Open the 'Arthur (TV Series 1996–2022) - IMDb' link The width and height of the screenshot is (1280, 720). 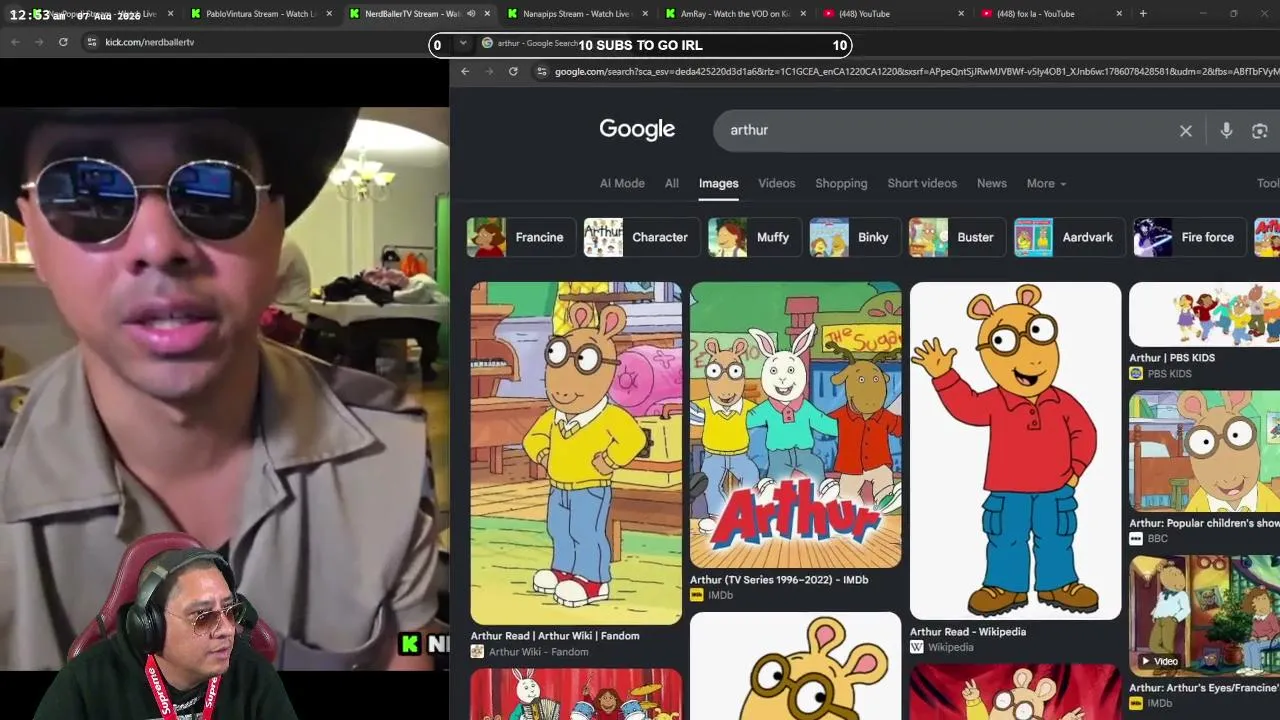pyautogui.click(x=779, y=580)
